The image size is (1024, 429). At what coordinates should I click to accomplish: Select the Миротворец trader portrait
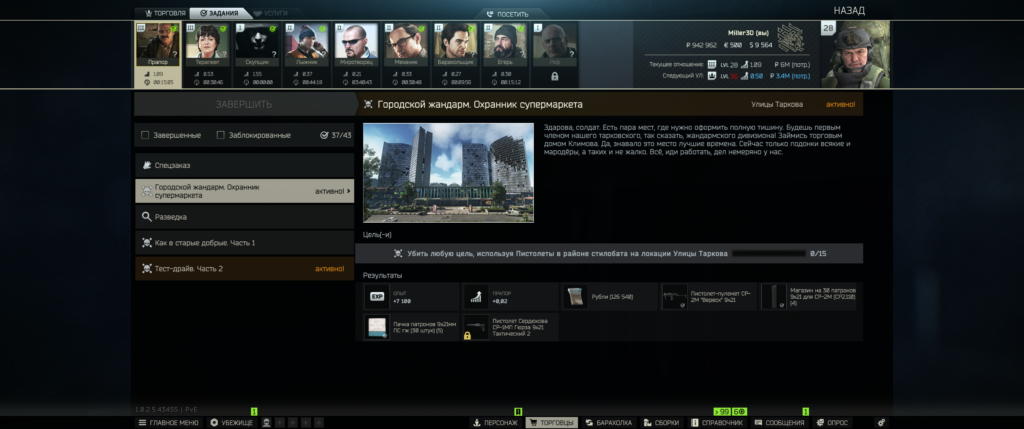(356, 45)
